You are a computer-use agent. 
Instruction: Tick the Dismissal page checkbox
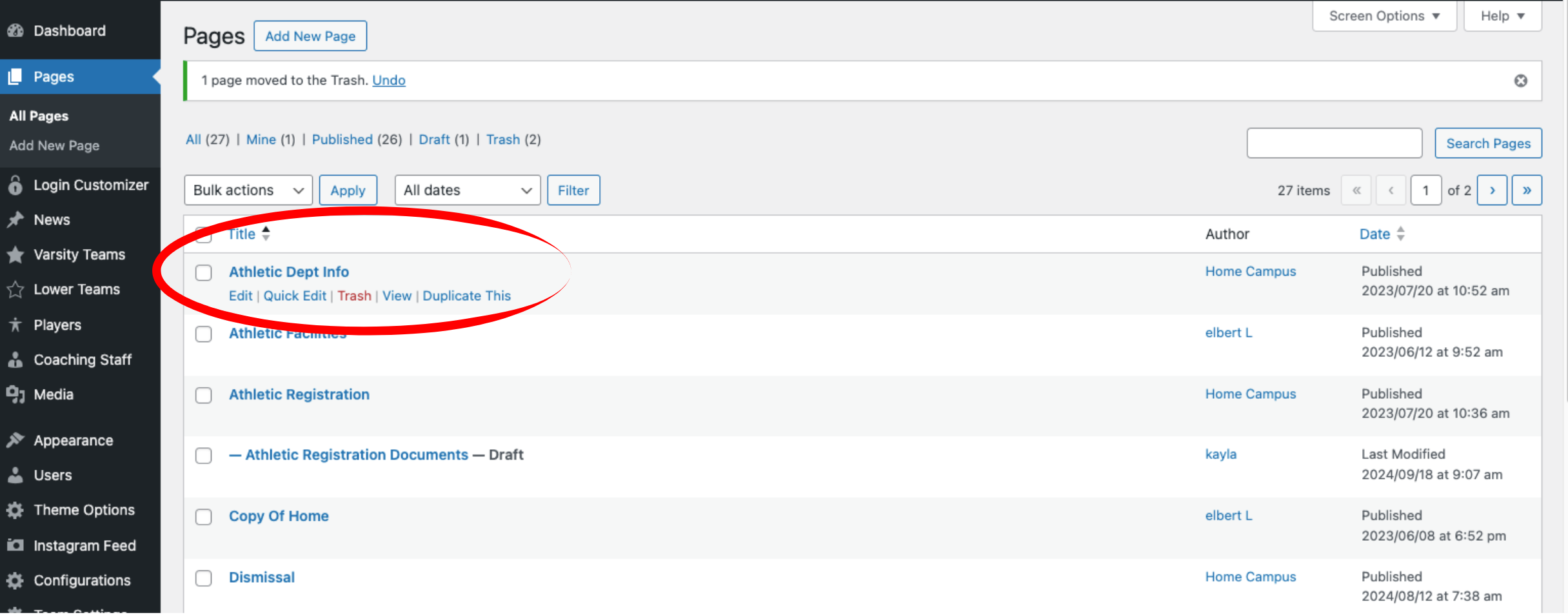[x=204, y=578]
